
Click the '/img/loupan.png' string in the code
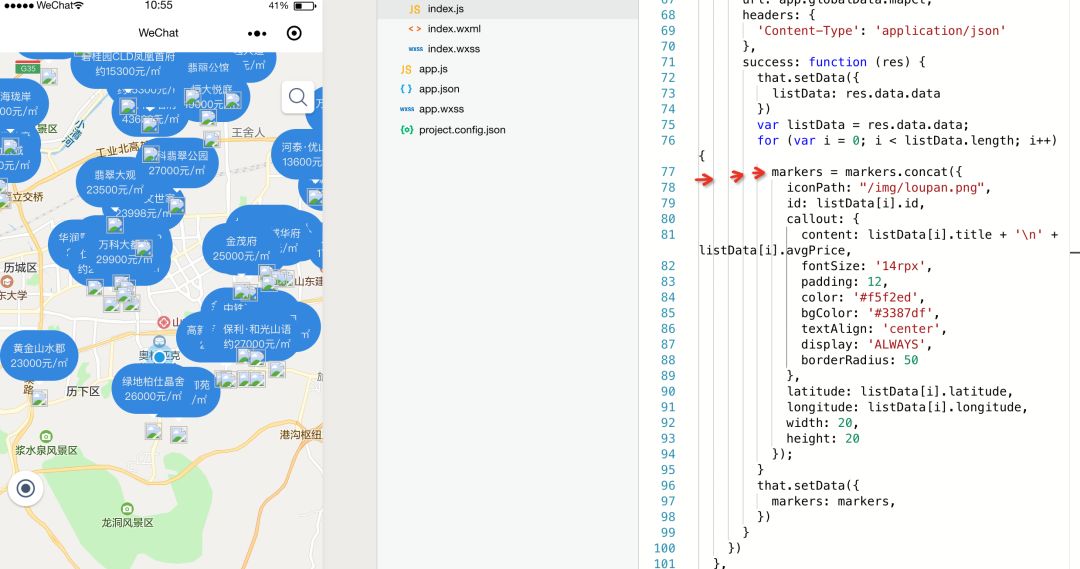[x=922, y=187]
